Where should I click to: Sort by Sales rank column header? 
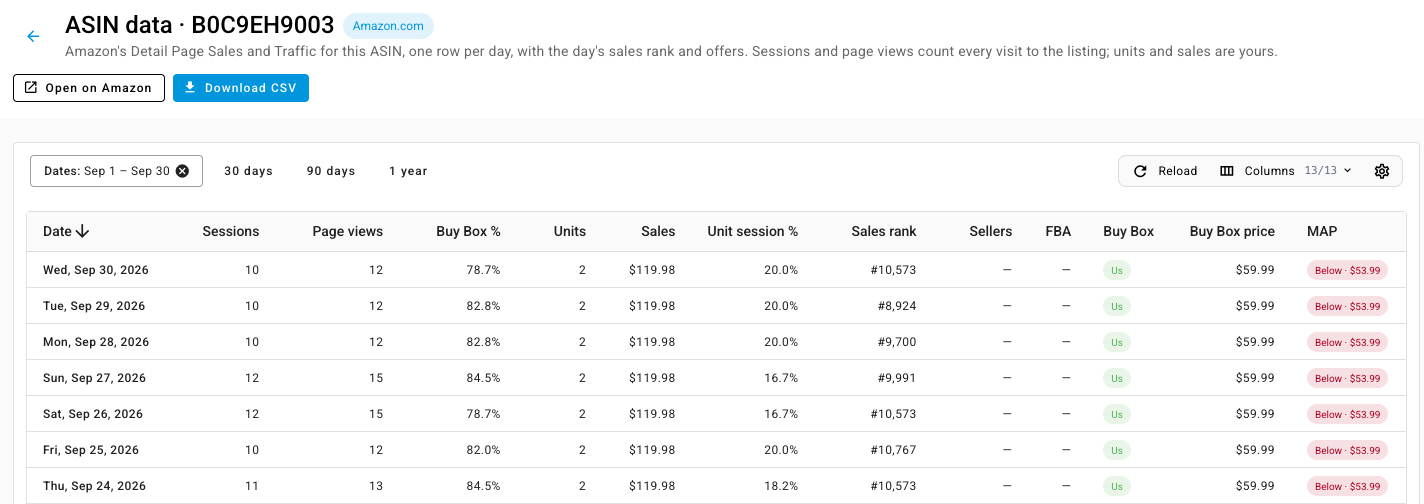click(884, 231)
